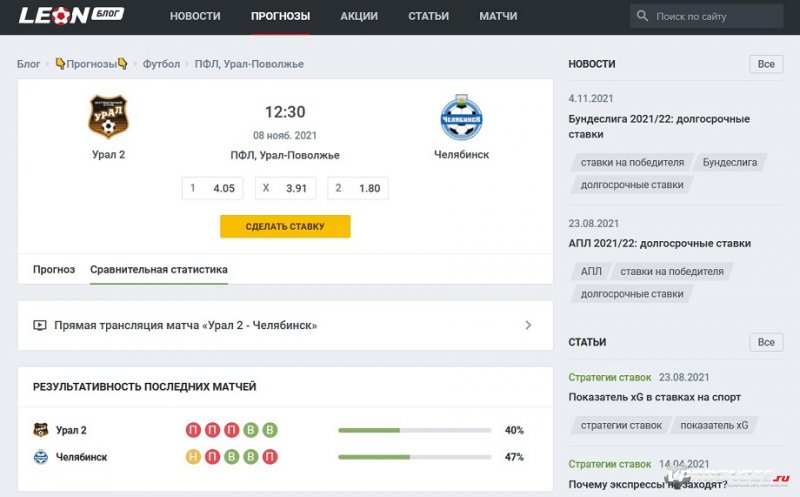The image size is (800, 497).
Task: Open the ПРОГНОЗЫ menu item
Action: 280,16
